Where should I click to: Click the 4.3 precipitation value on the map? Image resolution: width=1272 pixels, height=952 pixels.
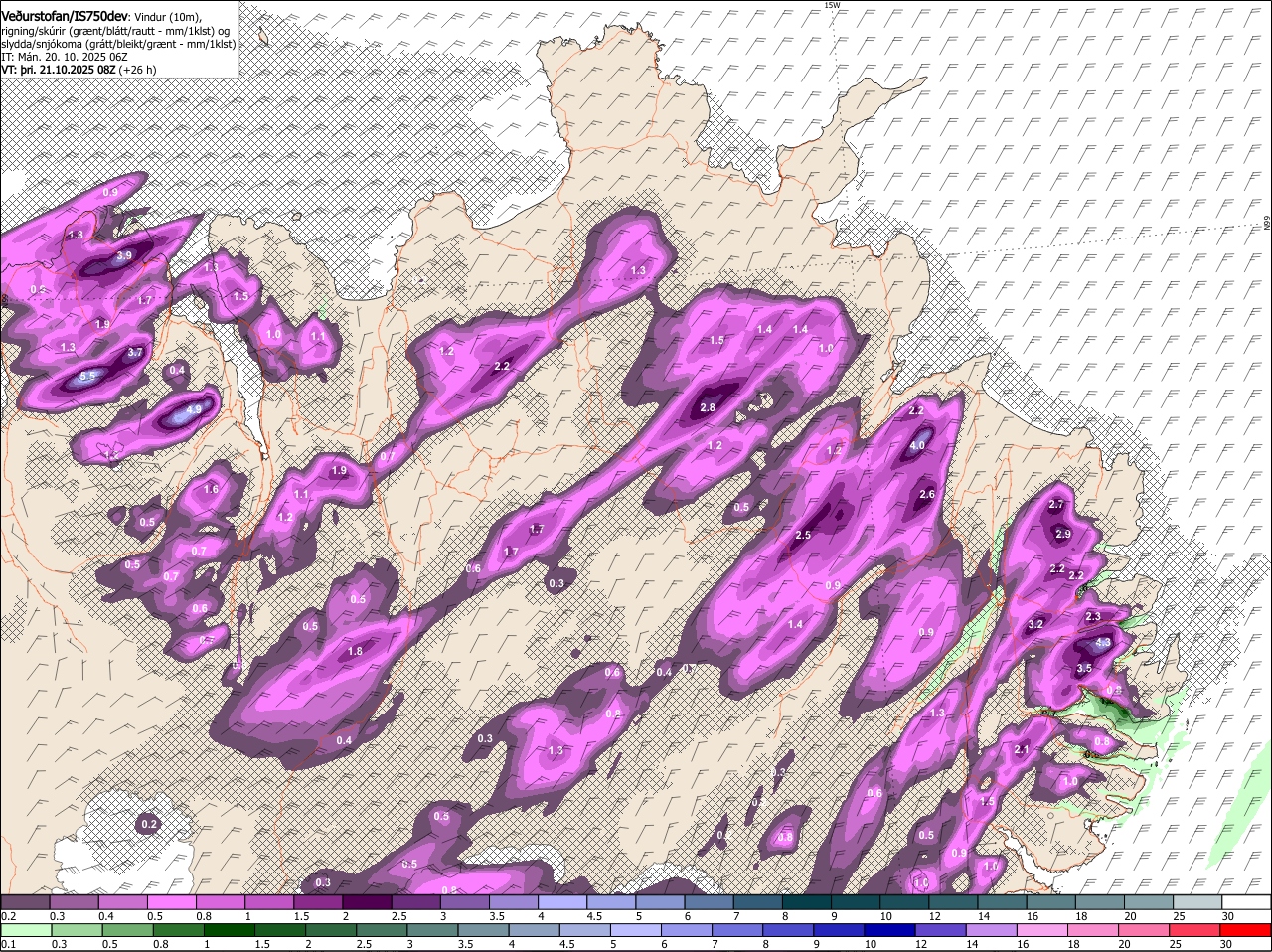click(x=1102, y=643)
